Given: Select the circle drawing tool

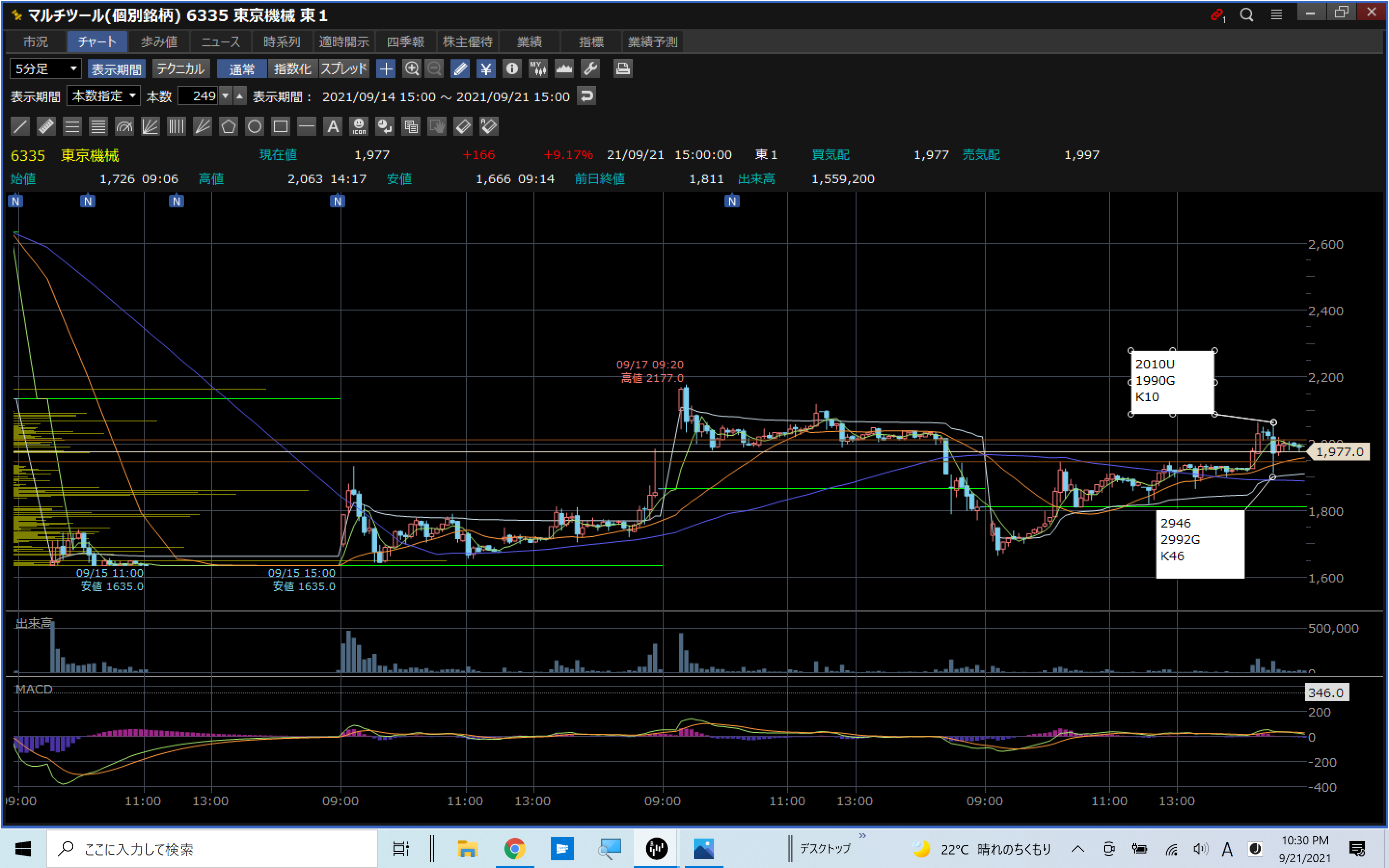Looking at the screenshot, I should pos(254,126).
